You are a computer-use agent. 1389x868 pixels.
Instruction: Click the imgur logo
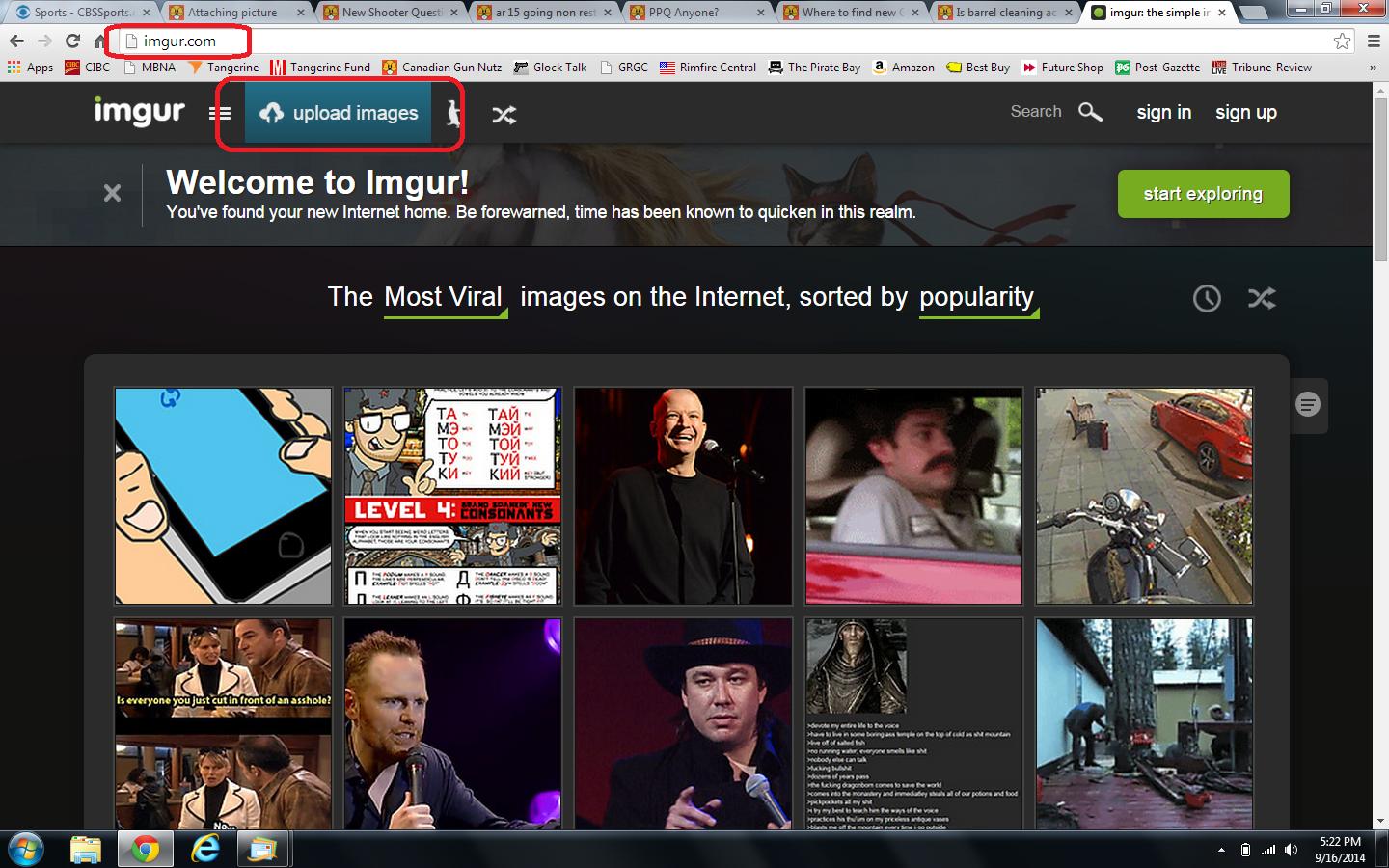(139, 112)
